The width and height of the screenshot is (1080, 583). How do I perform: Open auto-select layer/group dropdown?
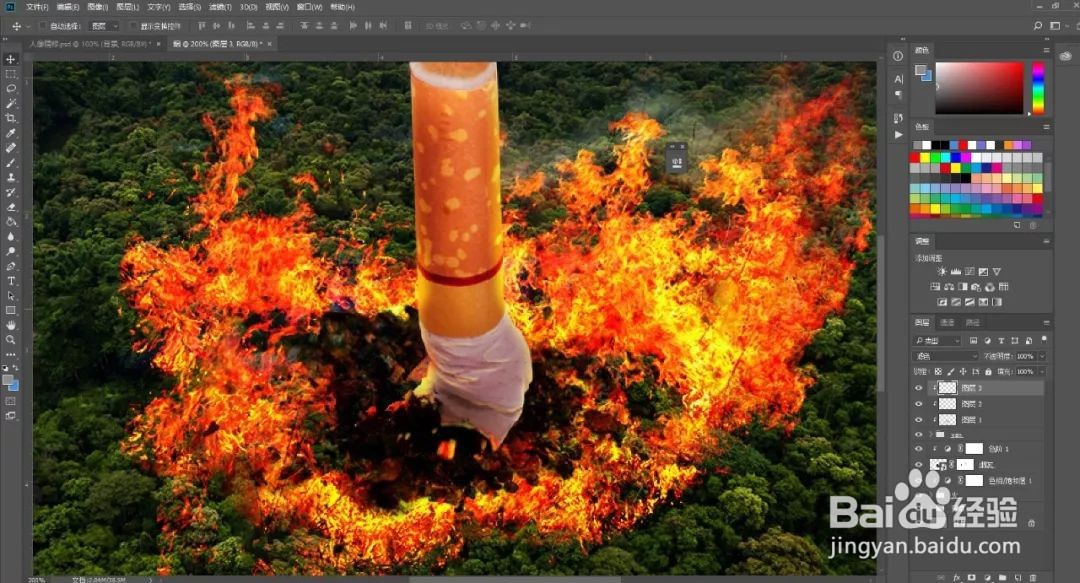[105, 26]
